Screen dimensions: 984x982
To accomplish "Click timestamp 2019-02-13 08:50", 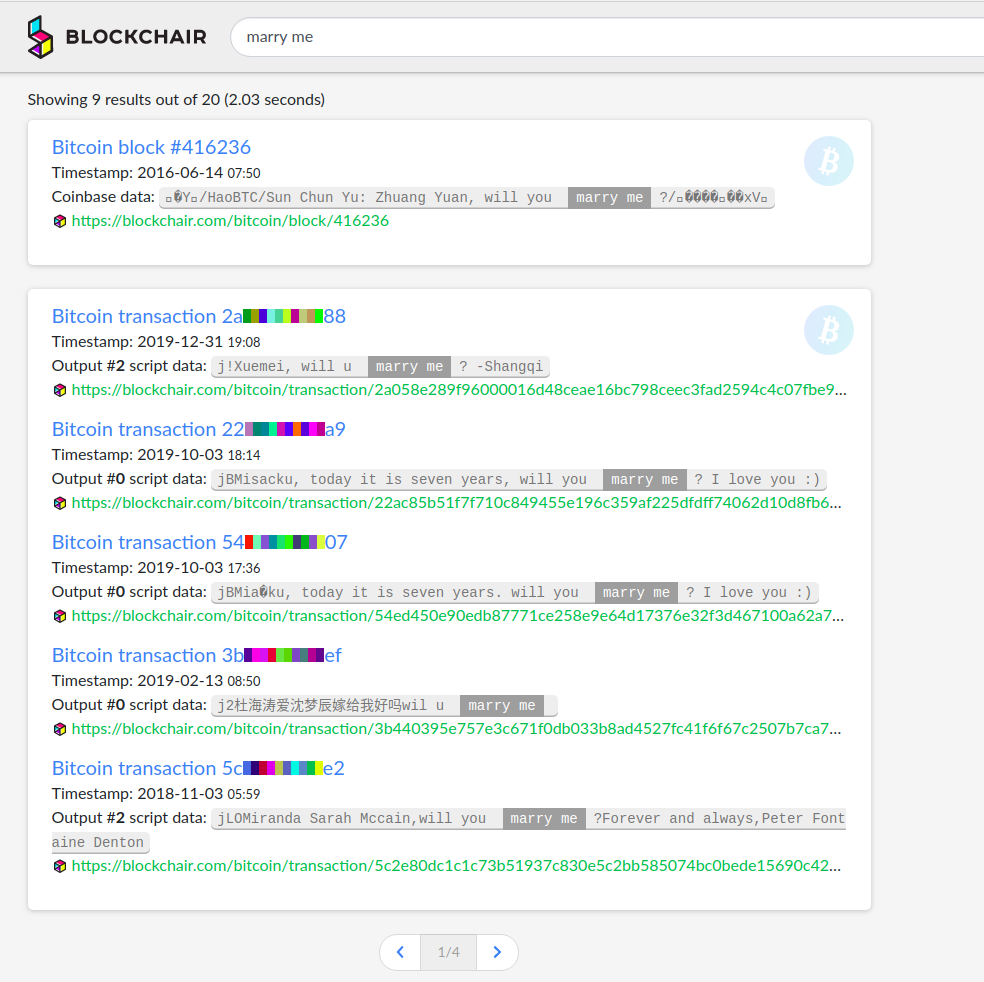I will click(199, 681).
